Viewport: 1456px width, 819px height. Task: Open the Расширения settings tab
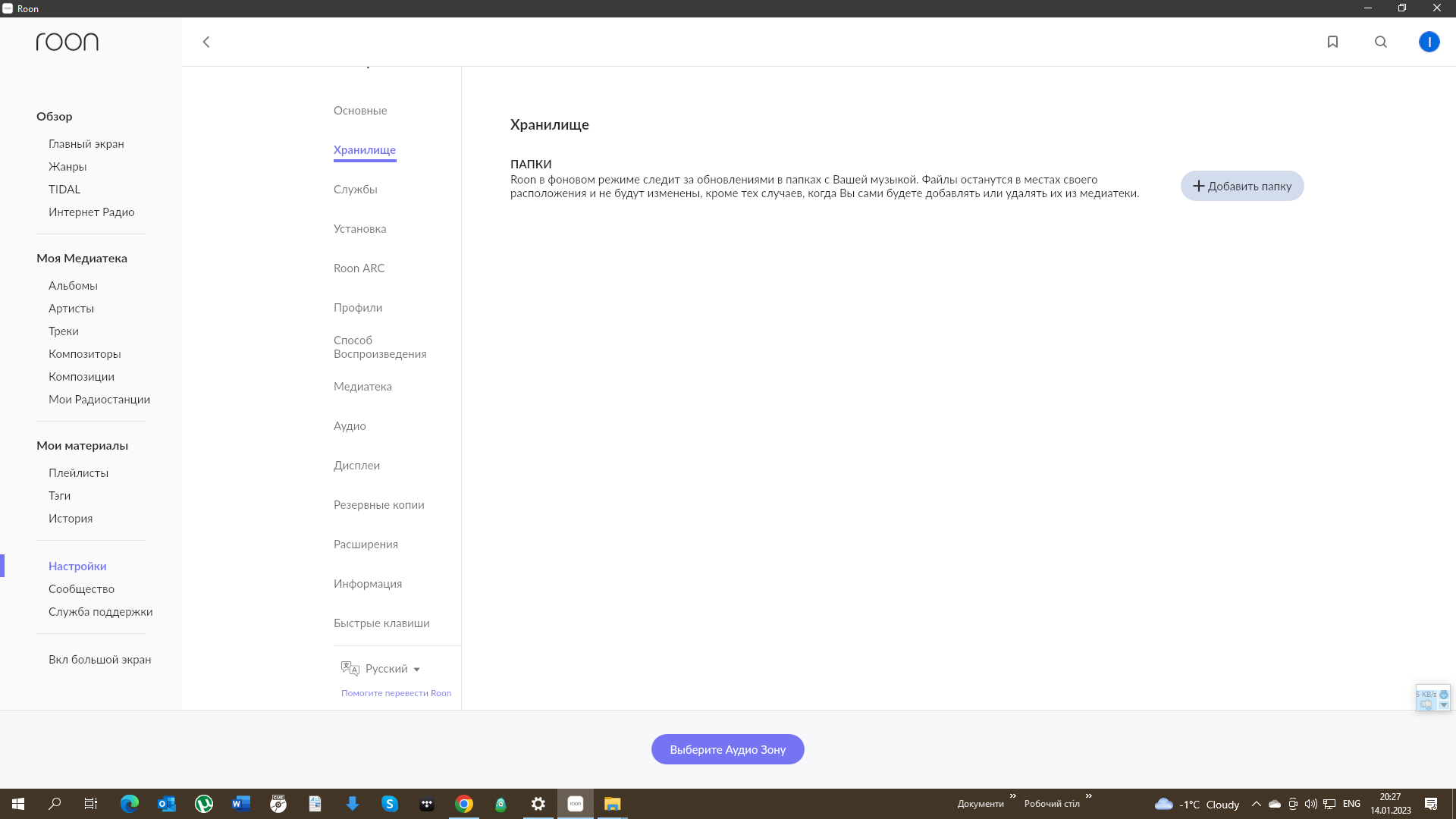[x=366, y=544]
